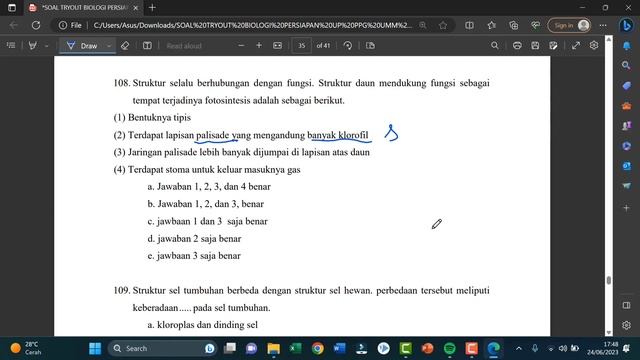
Task: Open File Explorer from the taskbar
Action: (x=273, y=349)
